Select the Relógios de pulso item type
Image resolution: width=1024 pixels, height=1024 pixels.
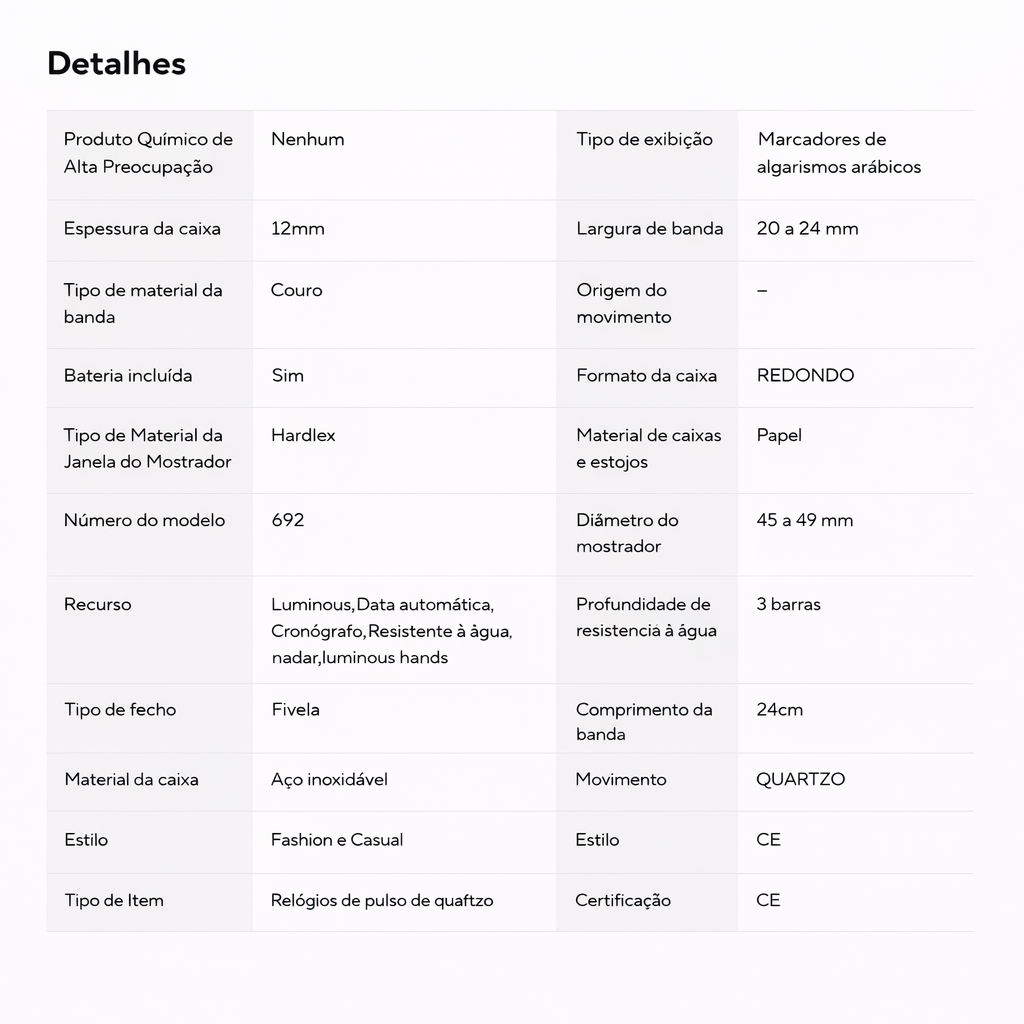[382, 900]
